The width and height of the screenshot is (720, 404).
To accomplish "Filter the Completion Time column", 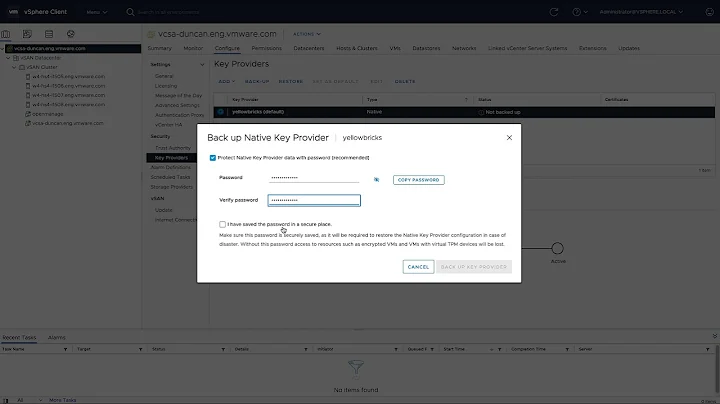I will [x=567, y=349].
